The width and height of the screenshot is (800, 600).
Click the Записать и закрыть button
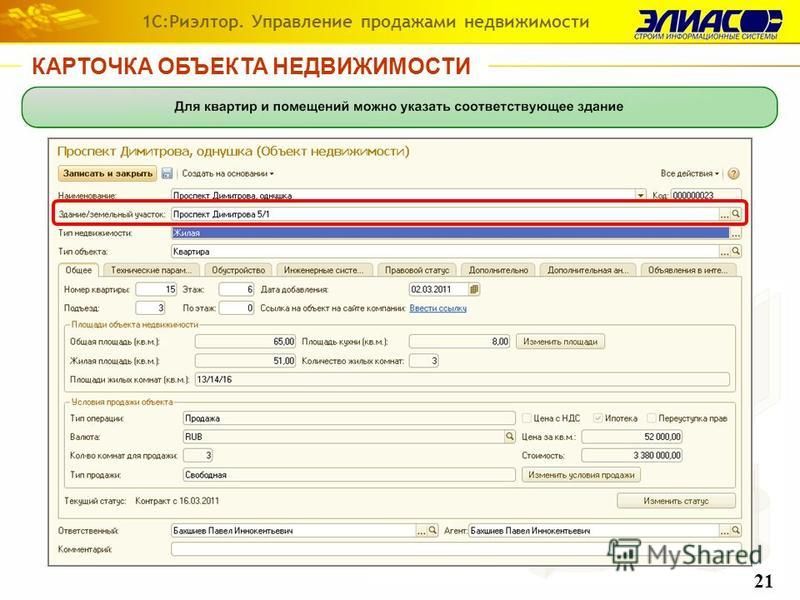[108, 173]
